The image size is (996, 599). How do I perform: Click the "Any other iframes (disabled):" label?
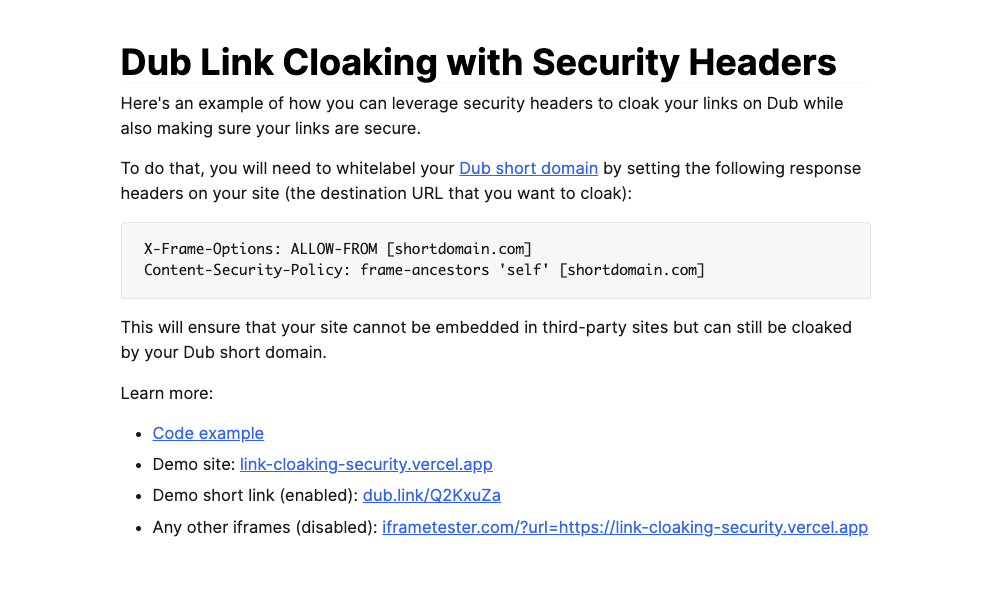click(265, 527)
